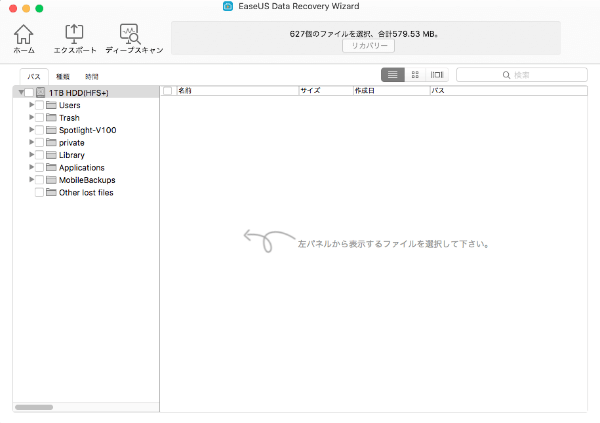Select the Type (種類) tab
The image size is (600, 423).
coord(63,77)
